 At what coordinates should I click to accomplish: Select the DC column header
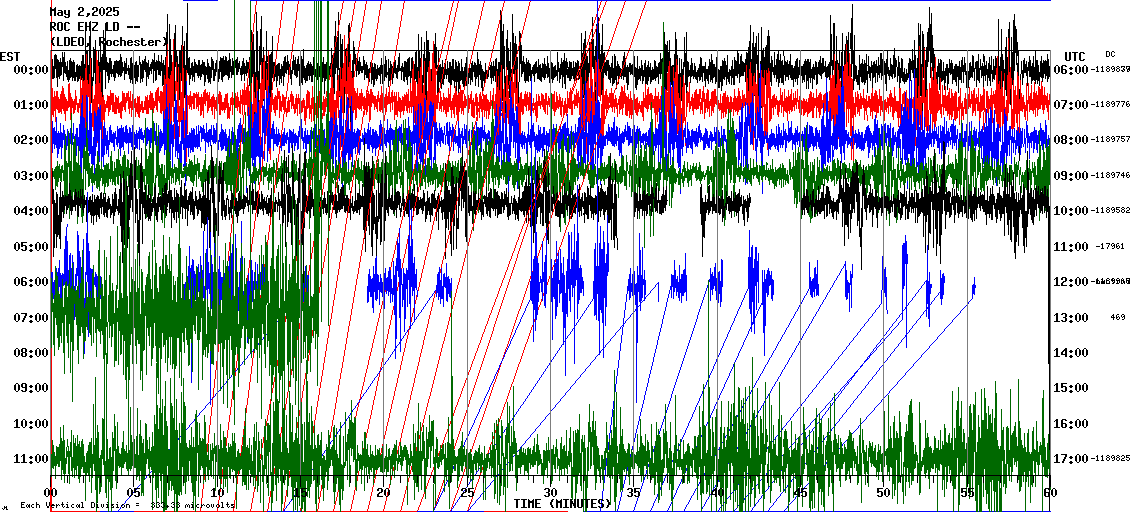[1110, 54]
